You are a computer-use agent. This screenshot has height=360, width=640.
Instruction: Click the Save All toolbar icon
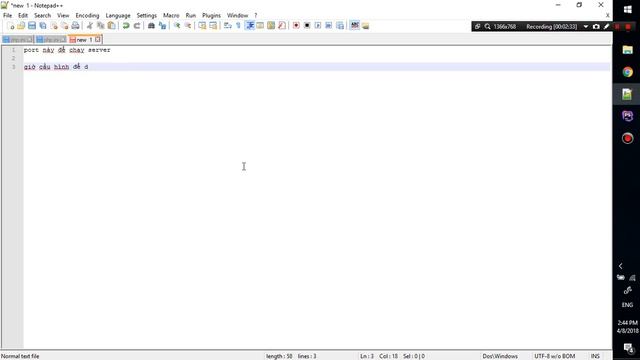point(43,26)
